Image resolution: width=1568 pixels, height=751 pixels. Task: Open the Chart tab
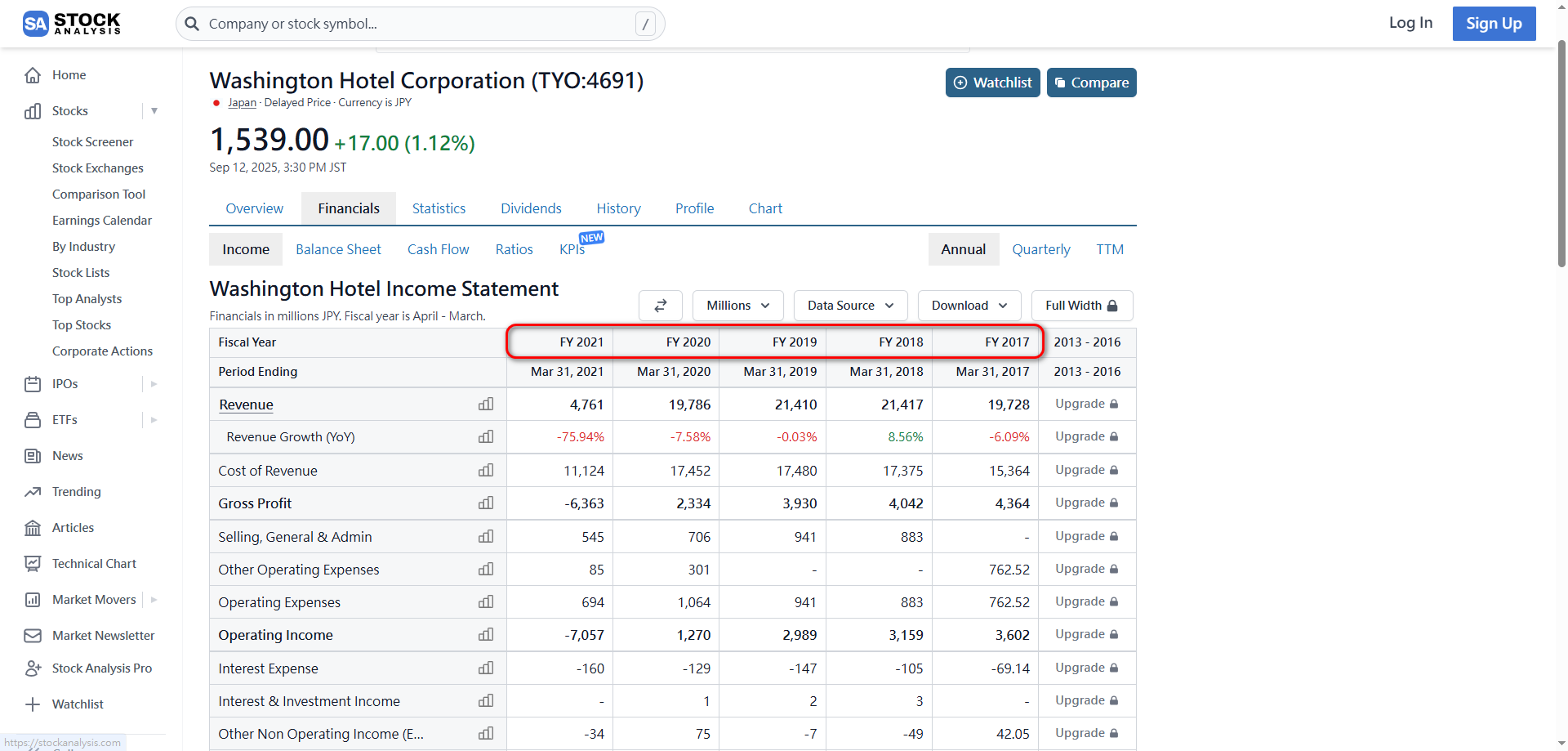(x=766, y=208)
